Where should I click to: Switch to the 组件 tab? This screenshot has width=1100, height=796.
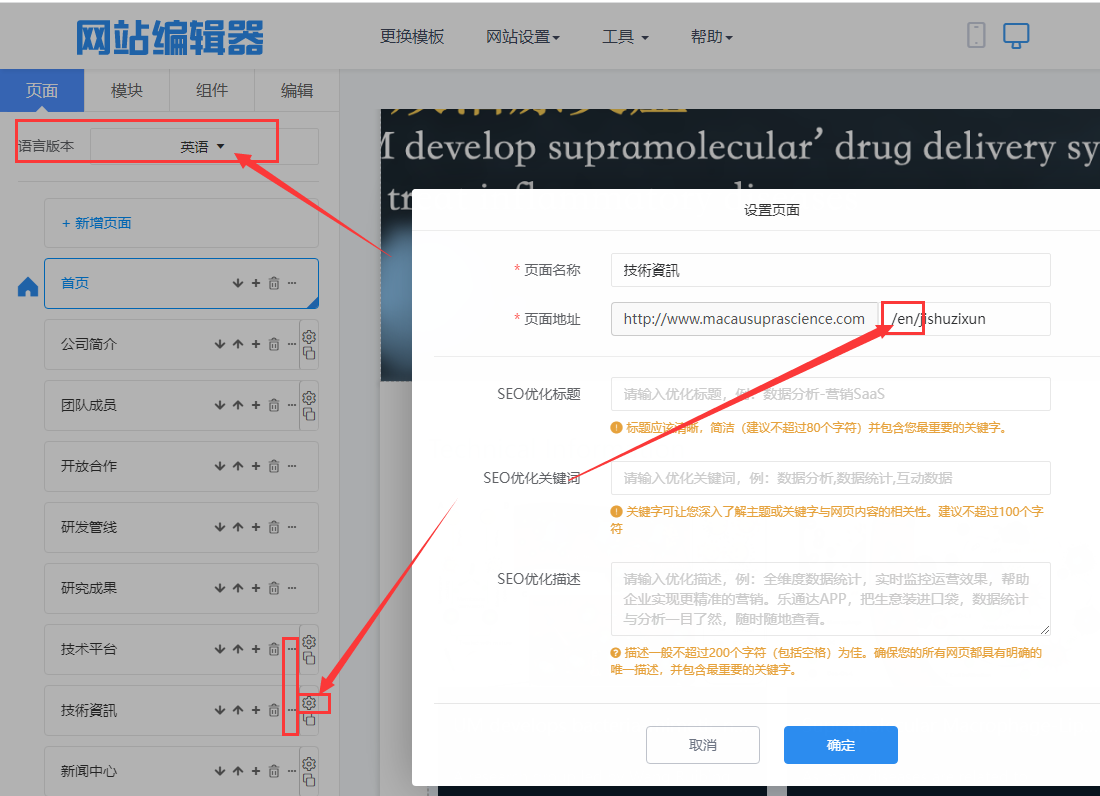(x=212, y=90)
